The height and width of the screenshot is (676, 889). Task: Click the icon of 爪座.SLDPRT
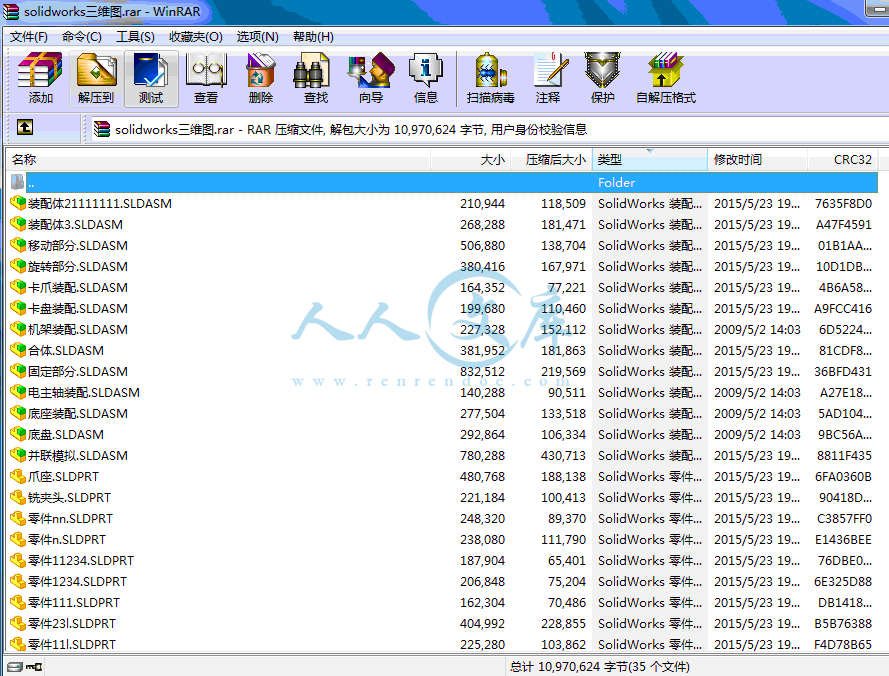(18, 476)
